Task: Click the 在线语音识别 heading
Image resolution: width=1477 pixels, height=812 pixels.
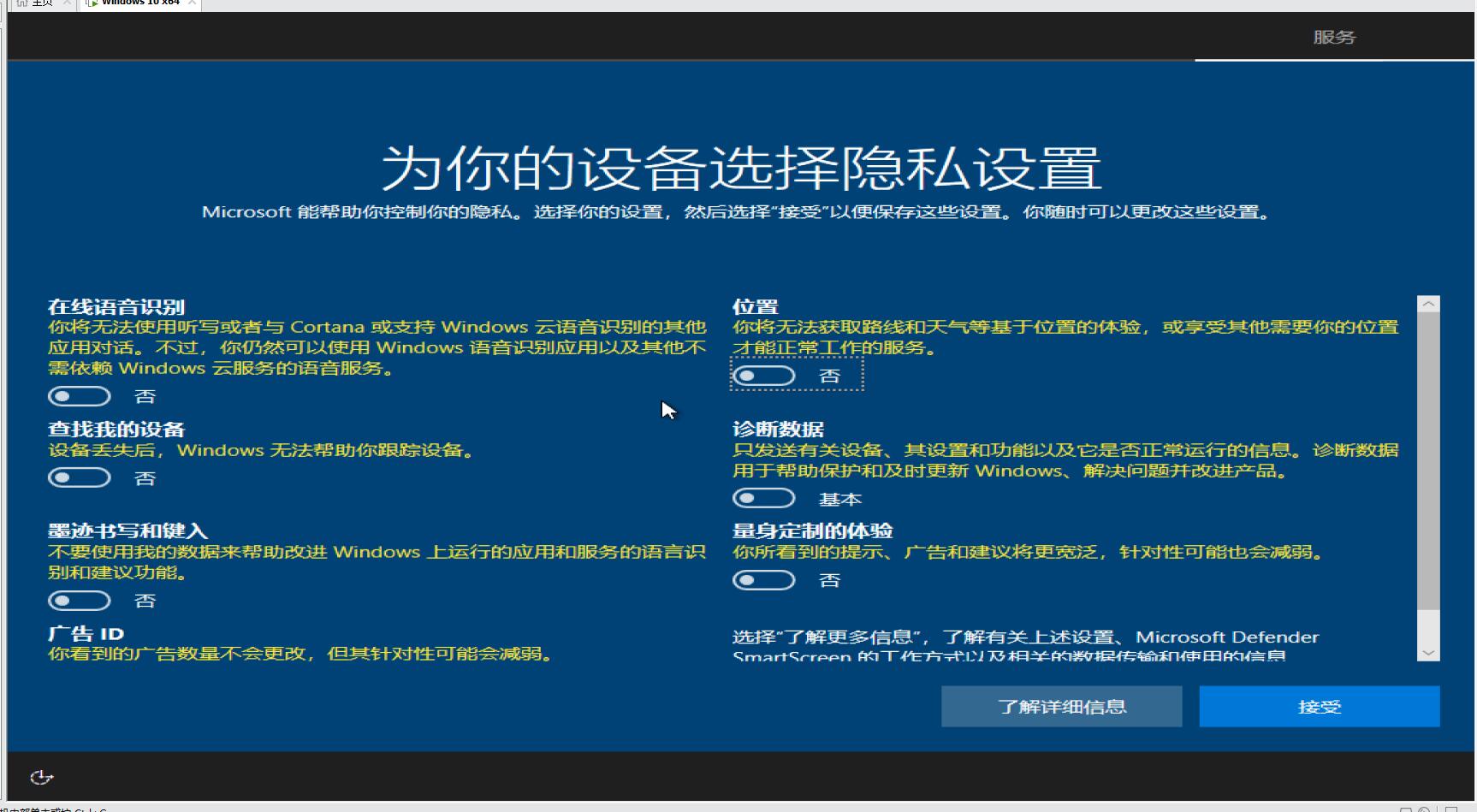Action: pyautogui.click(x=116, y=307)
